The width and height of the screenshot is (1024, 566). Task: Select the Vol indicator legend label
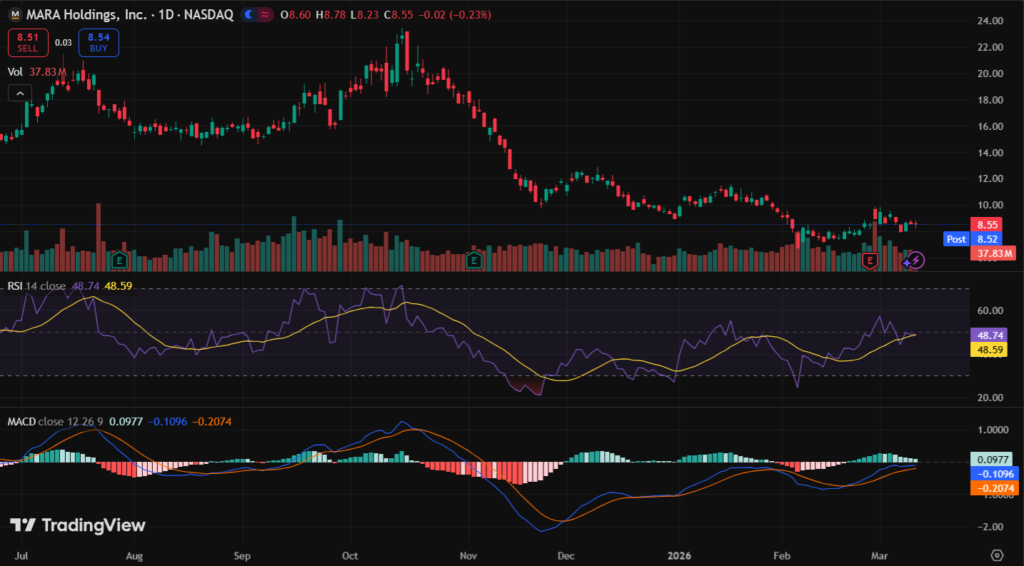(15, 72)
